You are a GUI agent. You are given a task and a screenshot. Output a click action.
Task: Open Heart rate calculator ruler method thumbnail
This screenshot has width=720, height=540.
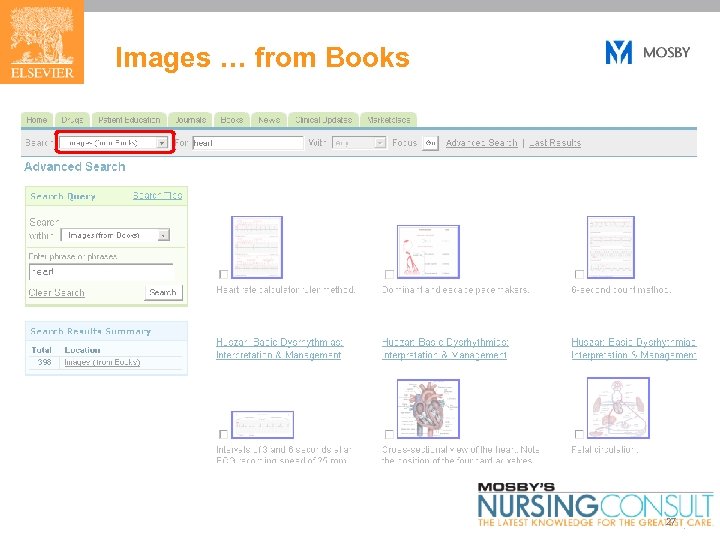click(257, 247)
